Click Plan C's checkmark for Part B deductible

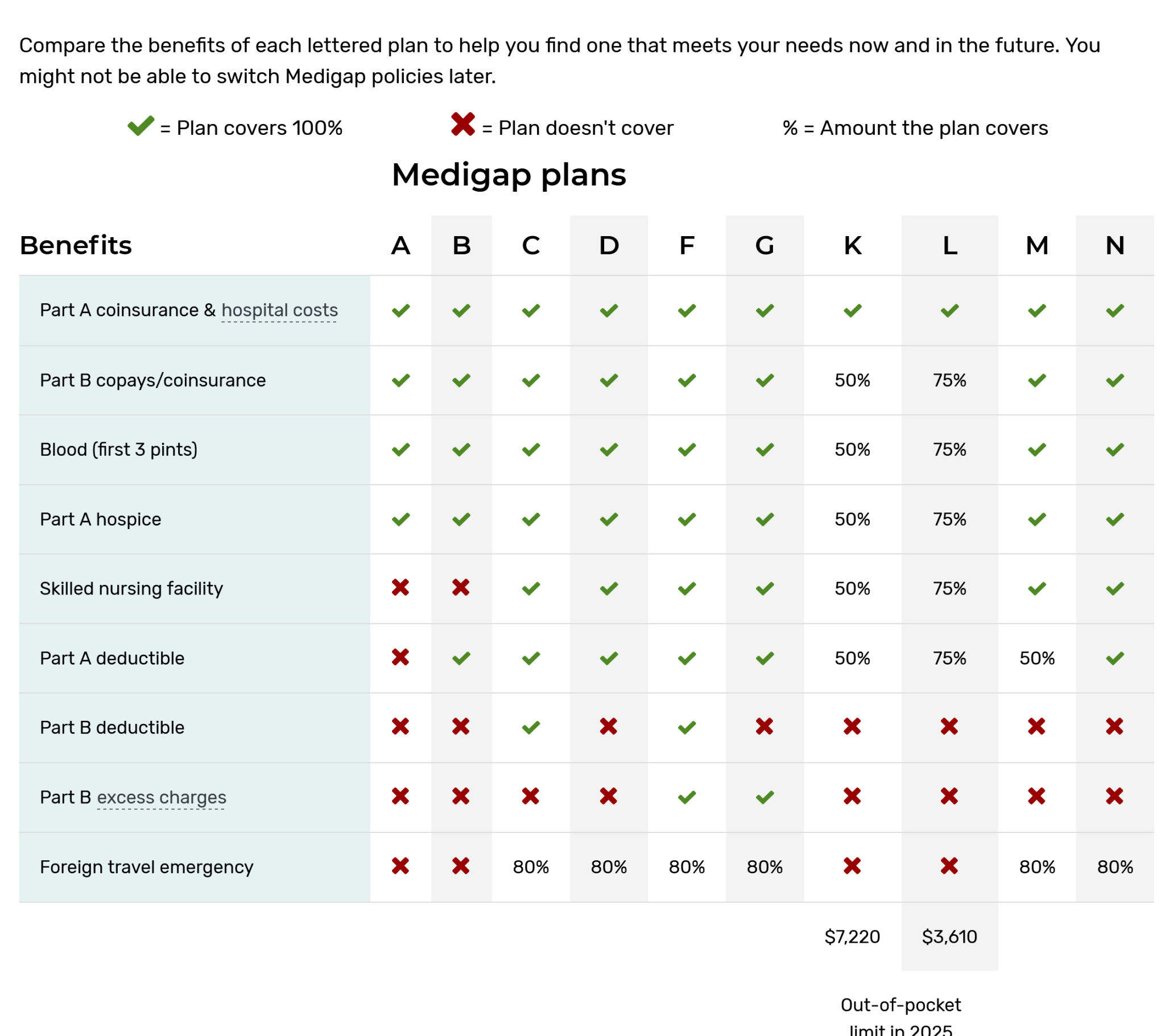pos(531,728)
